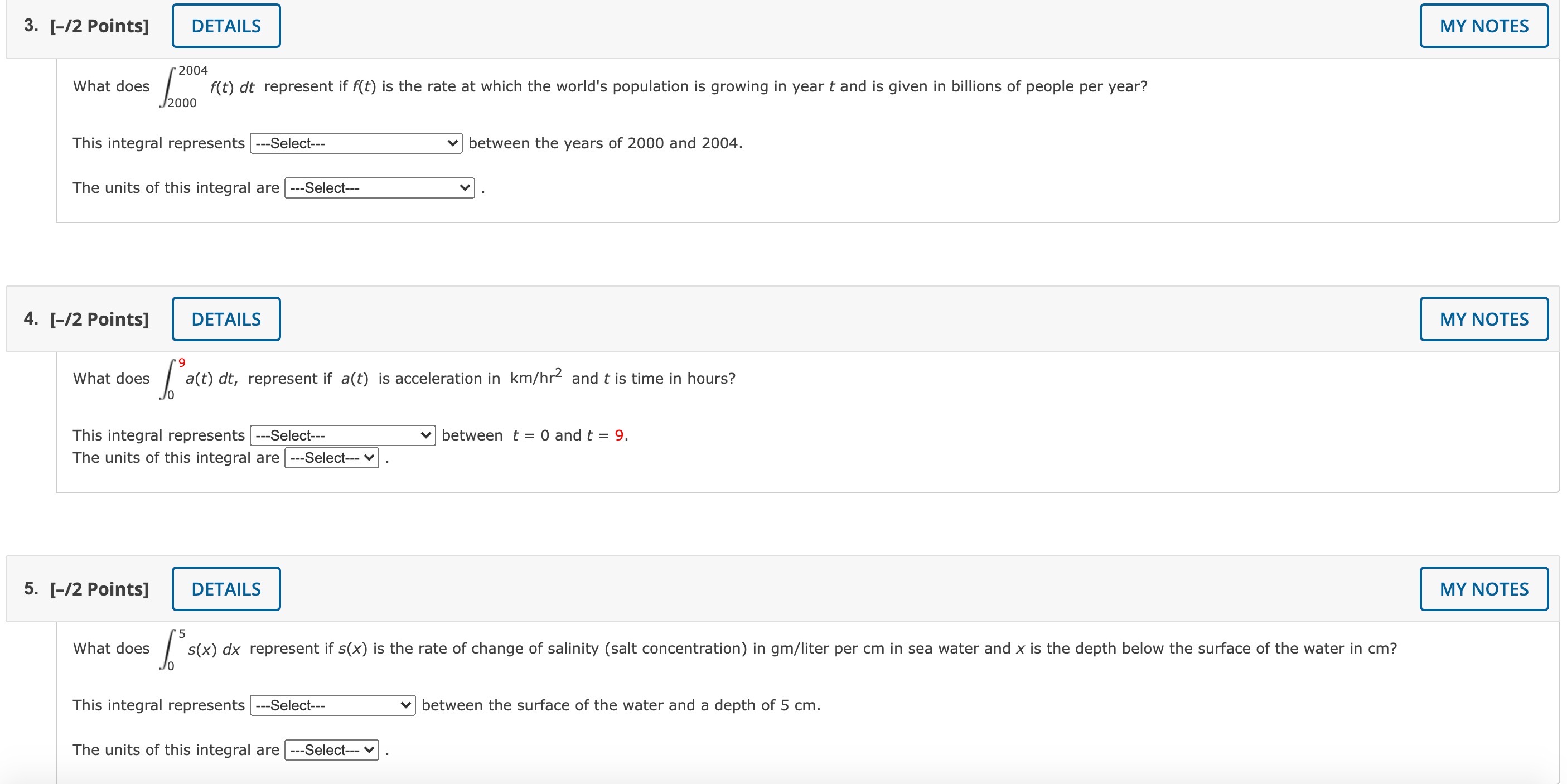The height and width of the screenshot is (784, 1567).
Task: Open the 'This integral represents' dropdown in question 4
Action: pos(342,435)
